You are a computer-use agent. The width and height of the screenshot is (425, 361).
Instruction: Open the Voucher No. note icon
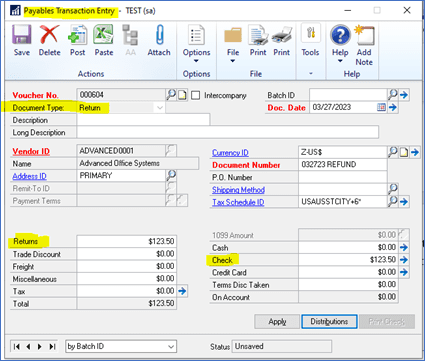[x=182, y=95]
